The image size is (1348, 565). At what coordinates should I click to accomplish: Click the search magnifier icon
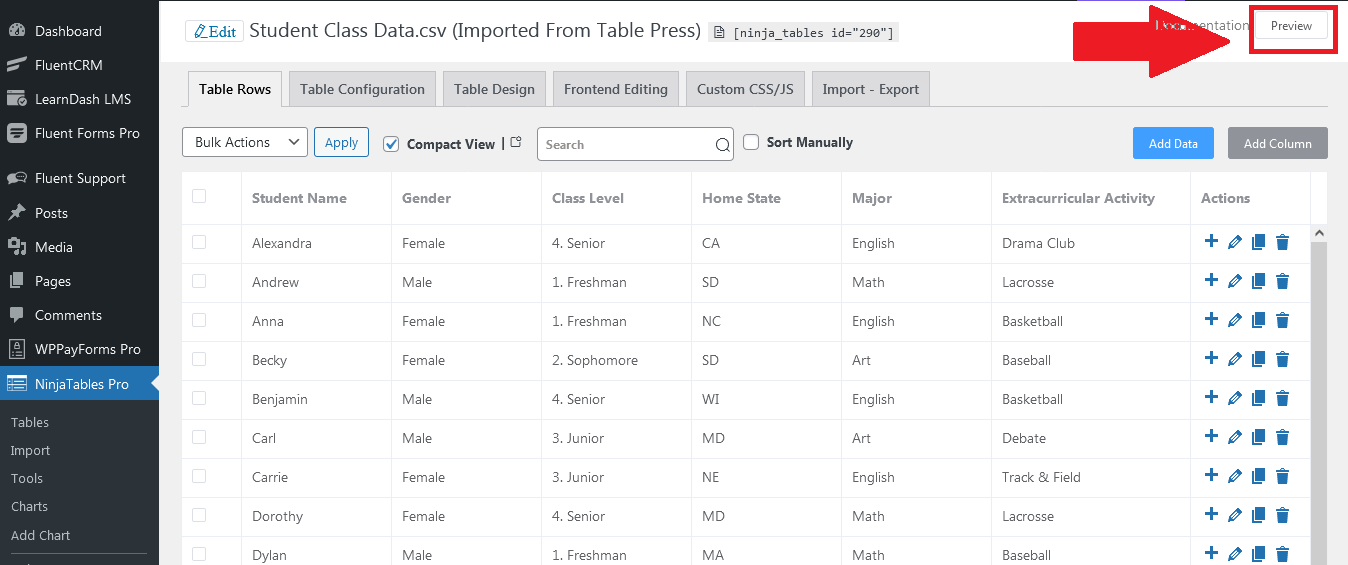click(x=723, y=145)
